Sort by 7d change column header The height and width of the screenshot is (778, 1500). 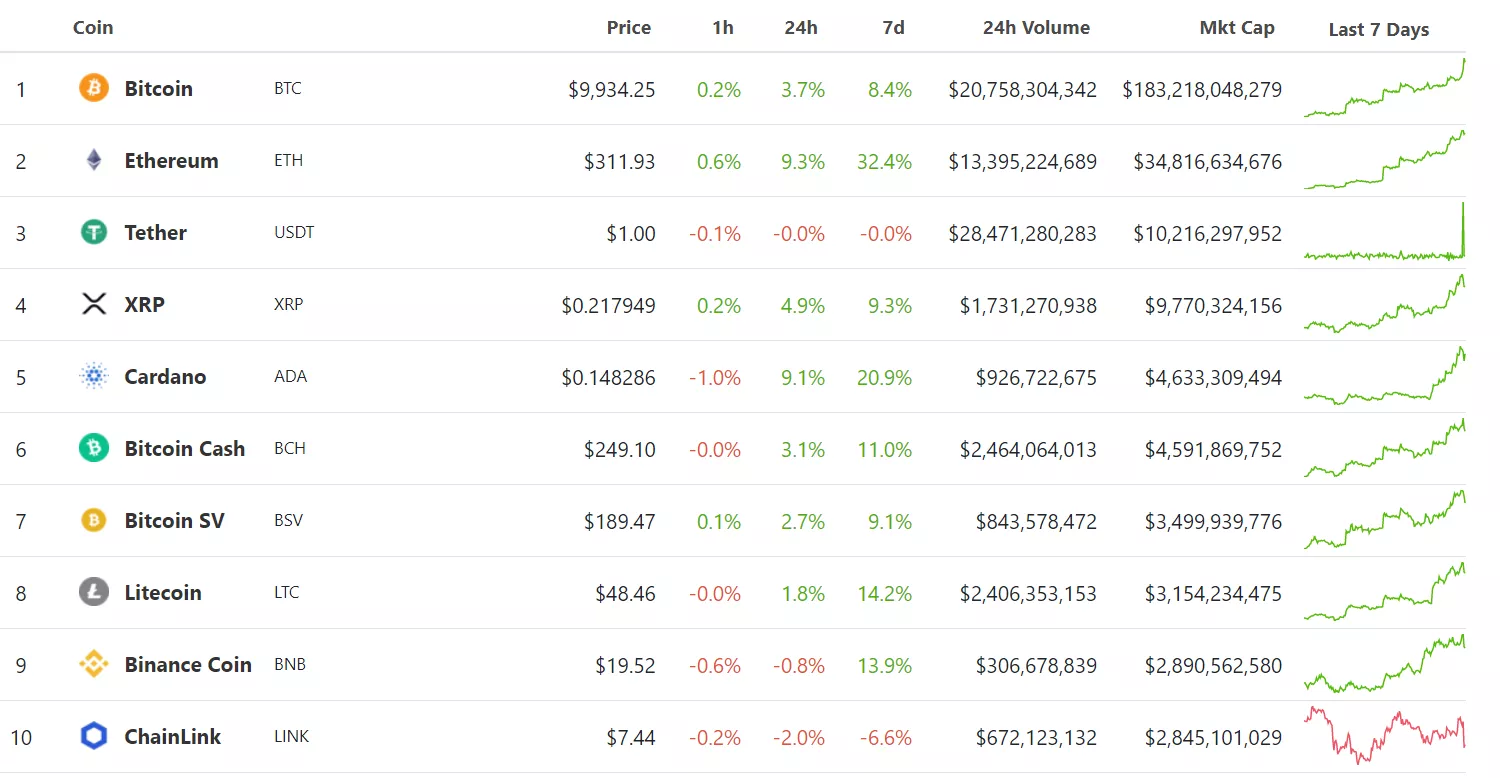point(893,28)
